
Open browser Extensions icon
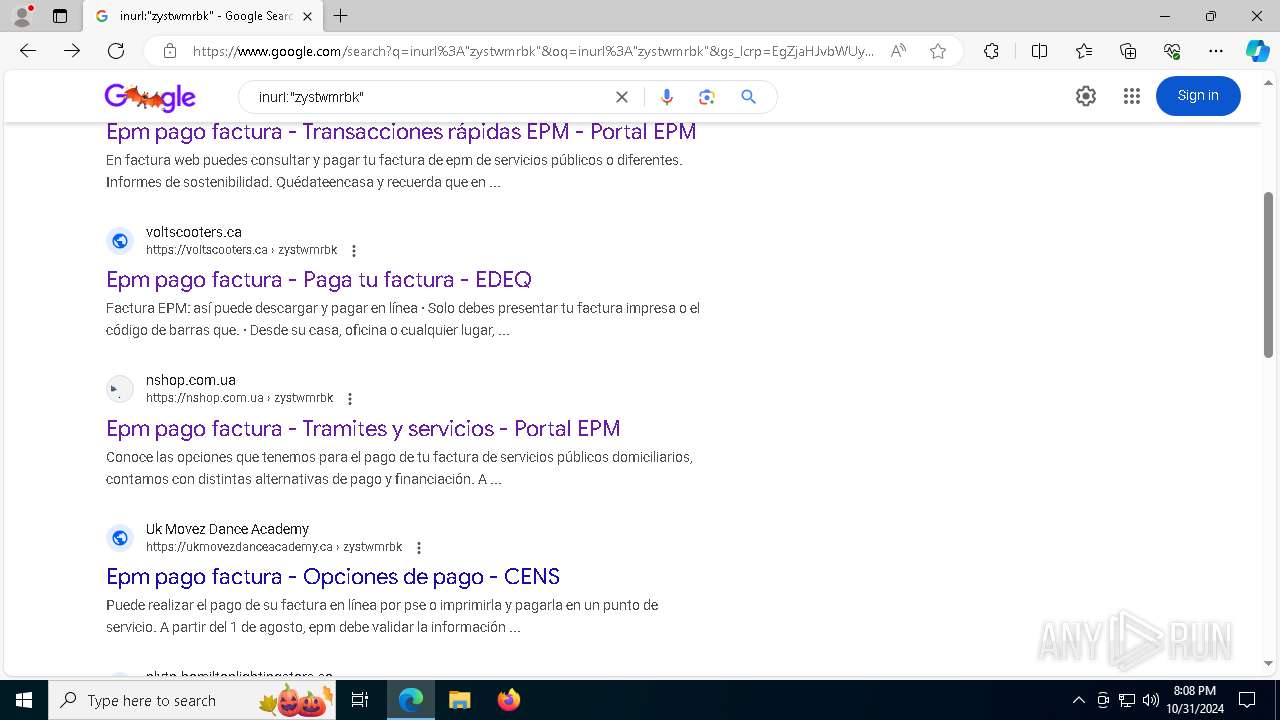click(991, 51)
